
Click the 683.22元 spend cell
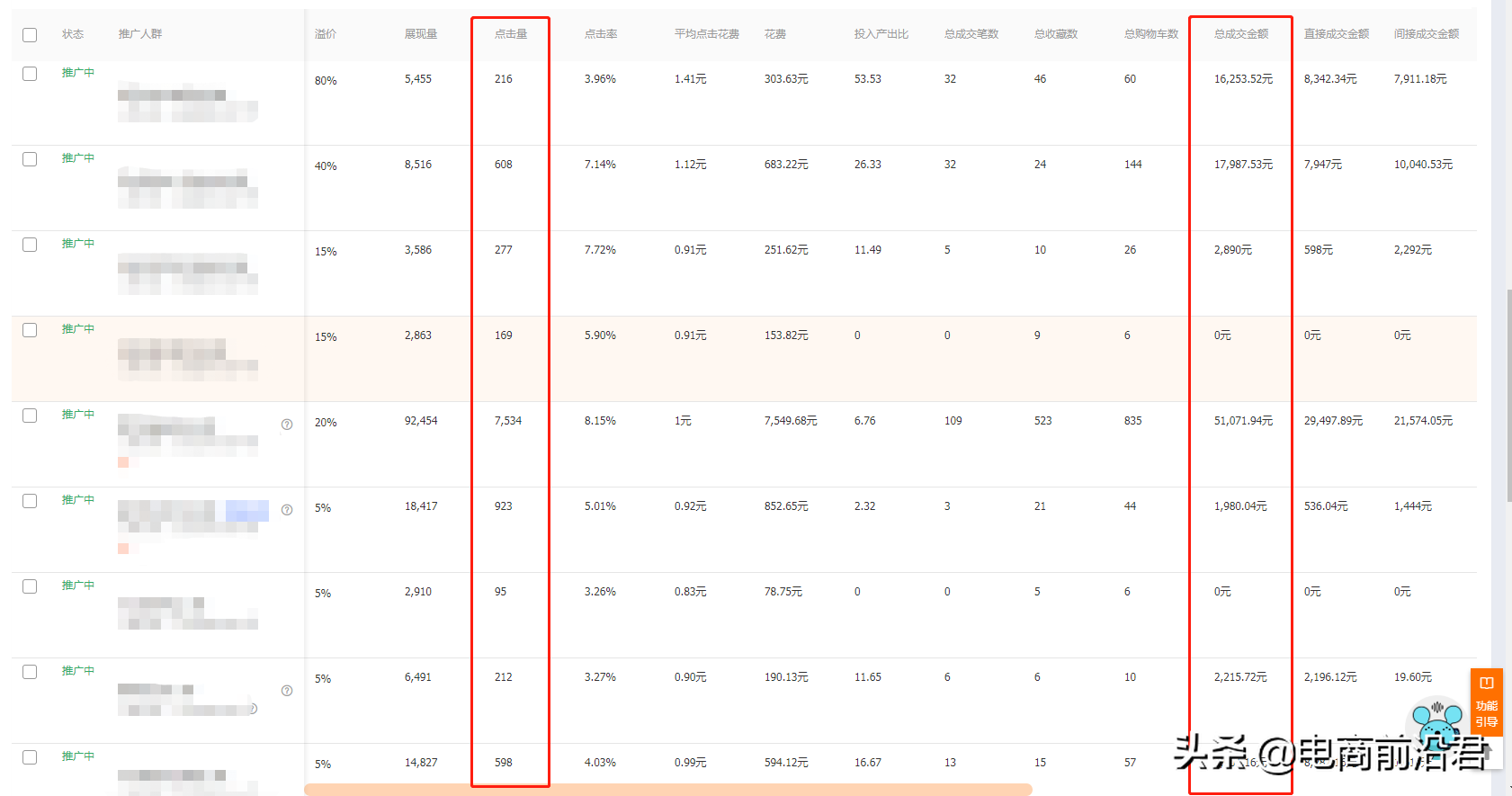click(x=786, y=165)
